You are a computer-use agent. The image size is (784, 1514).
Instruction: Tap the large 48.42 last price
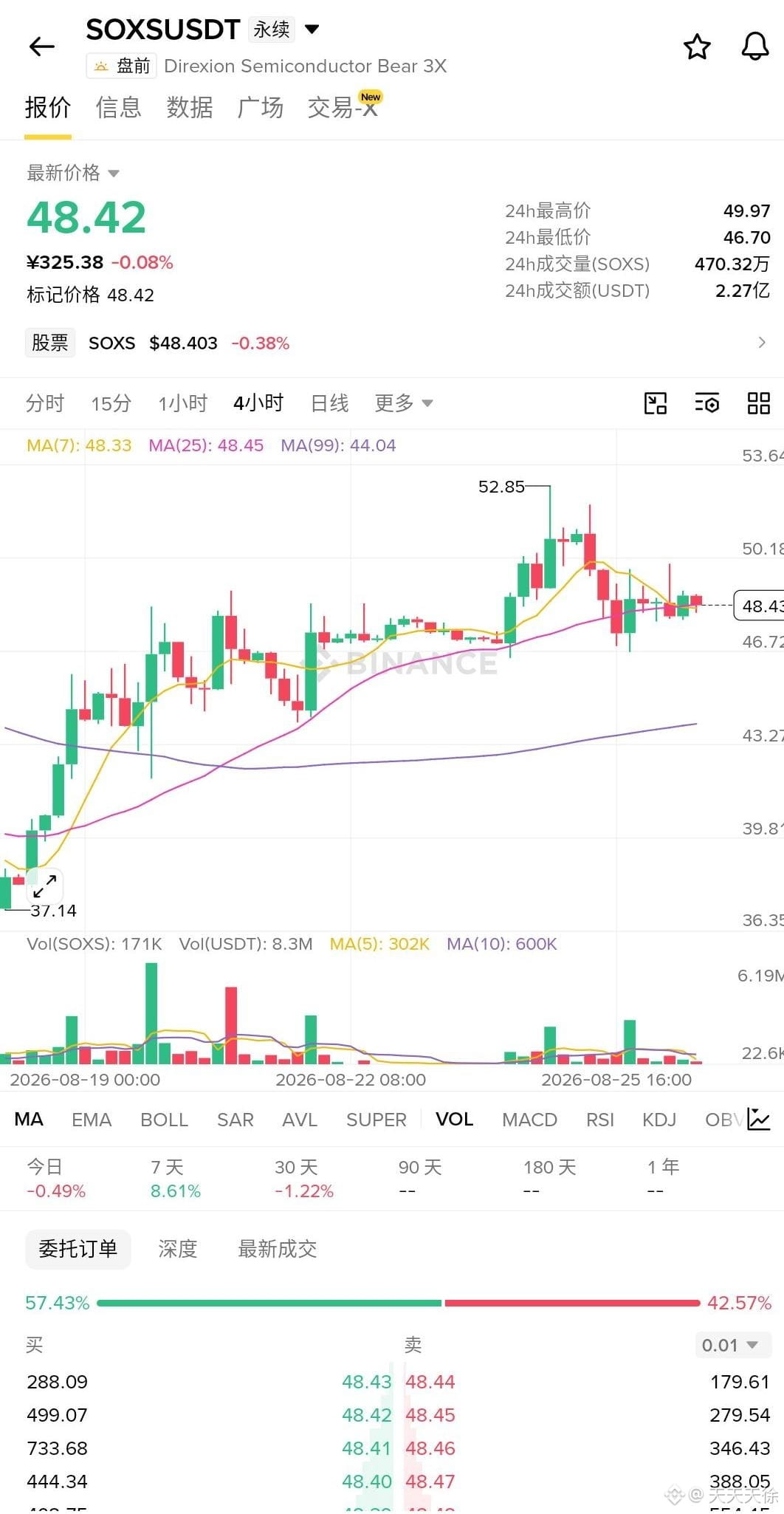[x=86, y=218]
